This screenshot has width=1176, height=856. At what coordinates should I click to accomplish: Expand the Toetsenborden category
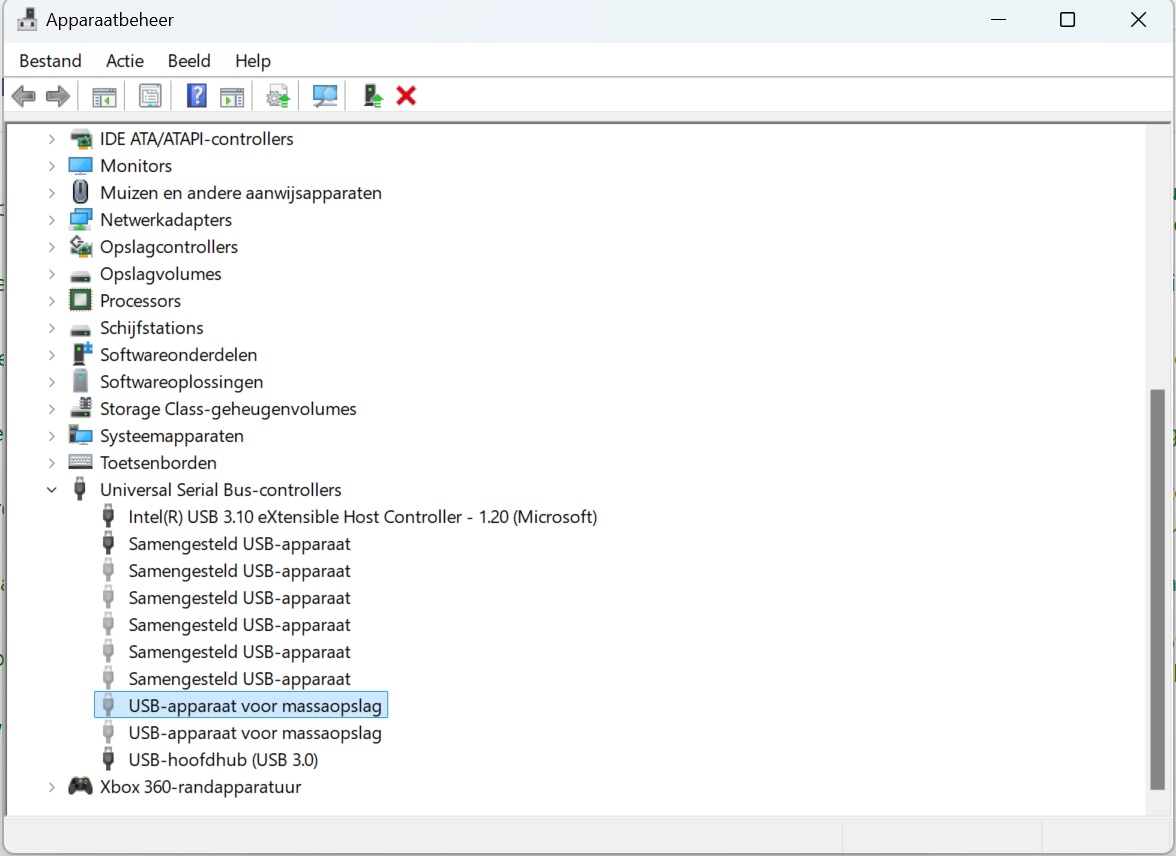pos(52,463)
